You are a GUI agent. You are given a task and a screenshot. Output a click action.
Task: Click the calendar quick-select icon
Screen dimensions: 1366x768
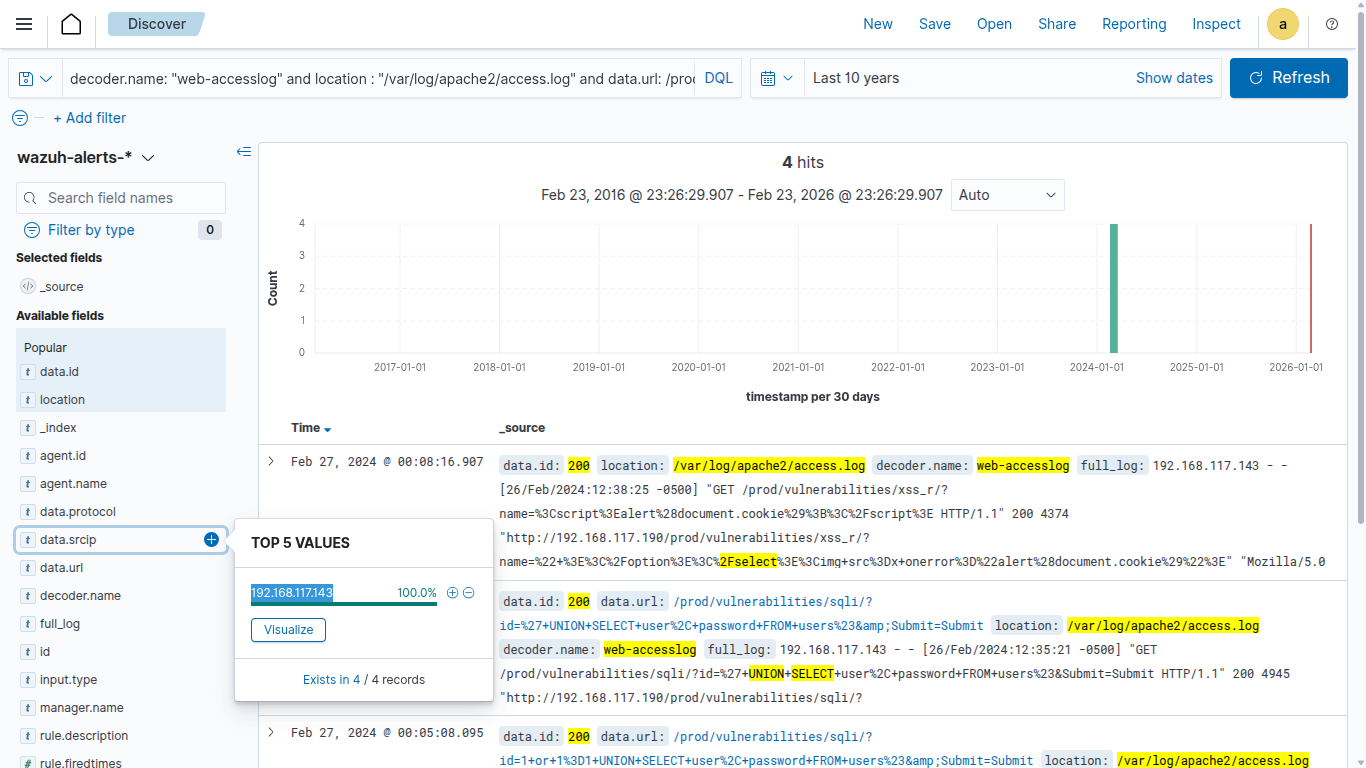pos(777,78)
